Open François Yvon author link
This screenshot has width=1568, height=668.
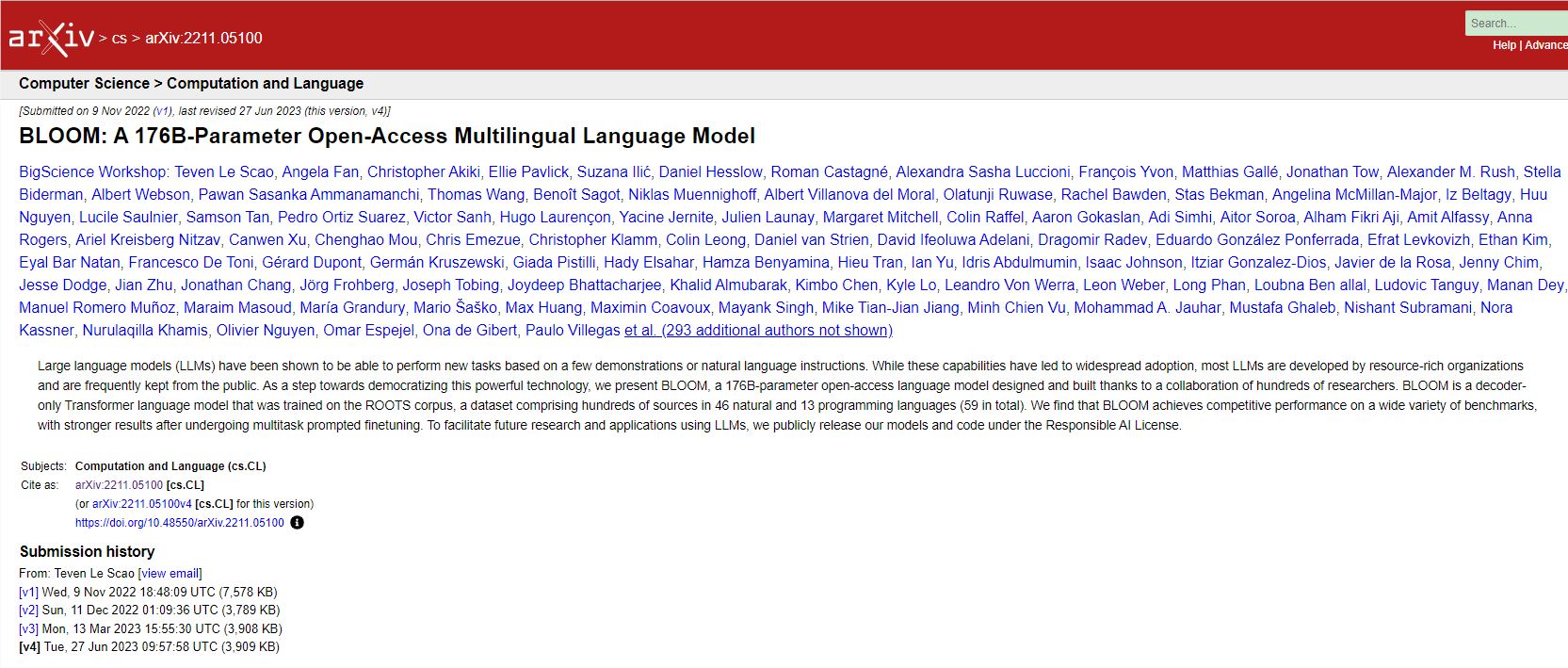pyautogui.click(x=1126, y=171)
